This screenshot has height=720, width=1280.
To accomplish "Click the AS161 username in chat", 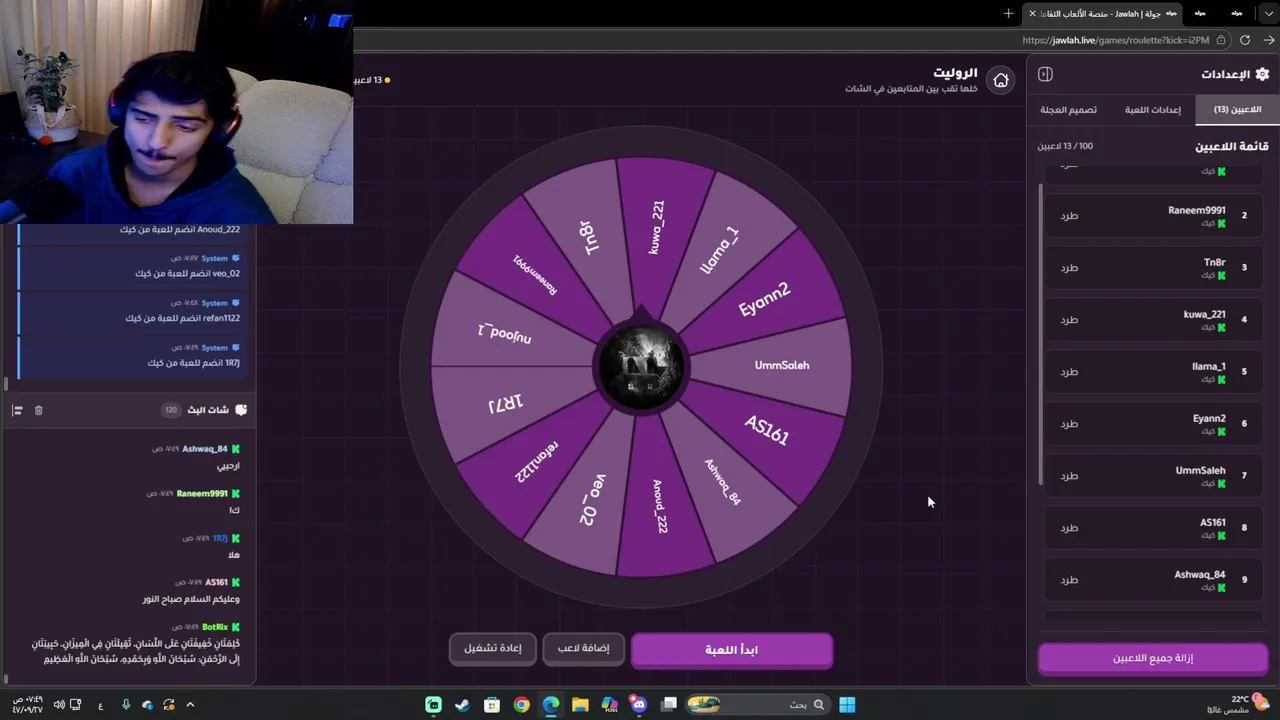I will [216, 582].
